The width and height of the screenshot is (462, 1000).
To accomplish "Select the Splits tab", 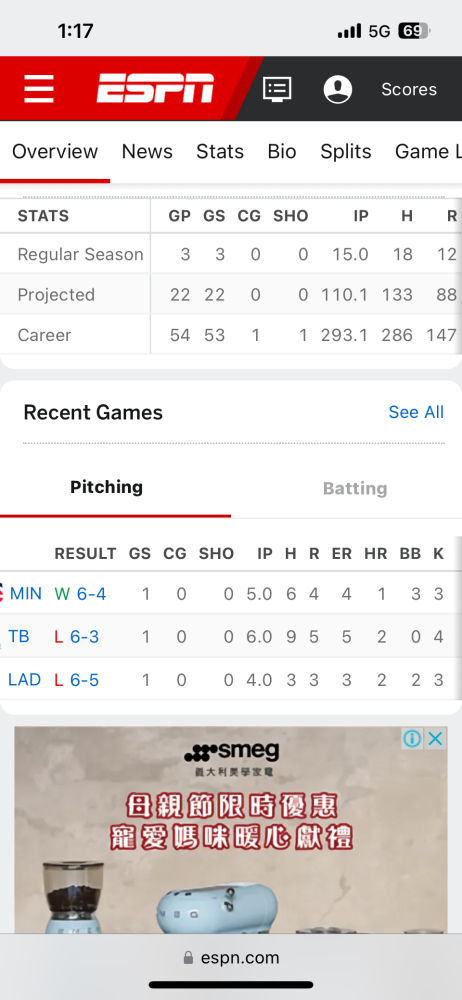I will click(x=346, y=151).
